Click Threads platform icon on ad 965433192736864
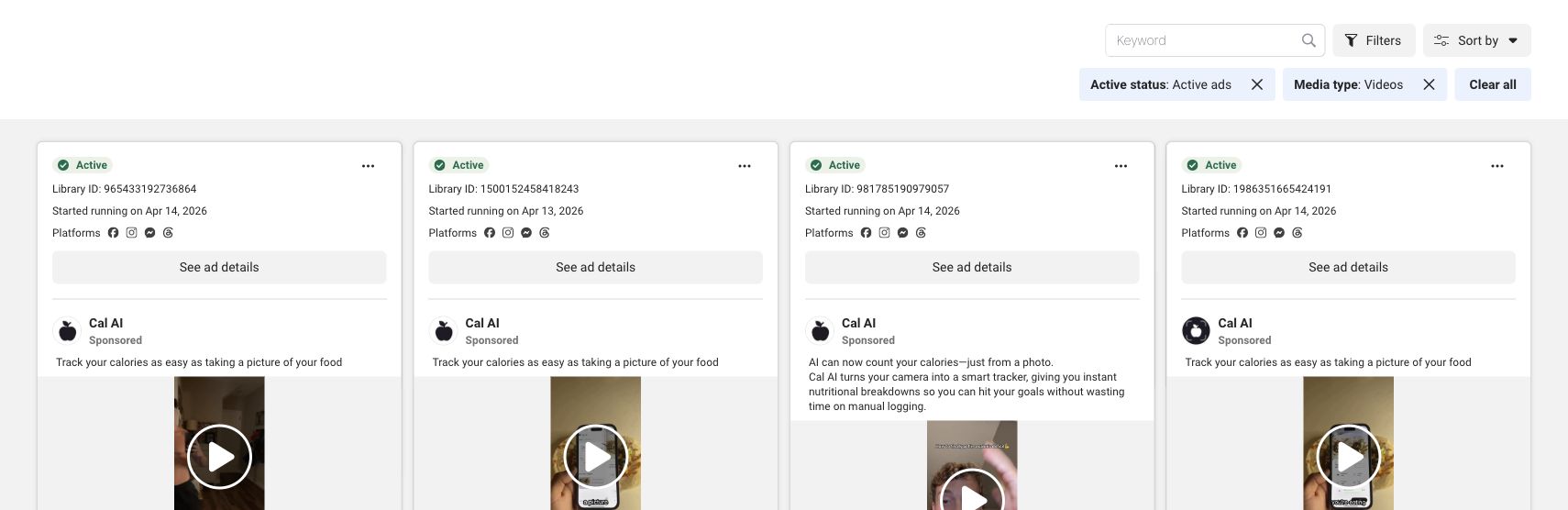1568x510 pixels. tap(168, 233)
